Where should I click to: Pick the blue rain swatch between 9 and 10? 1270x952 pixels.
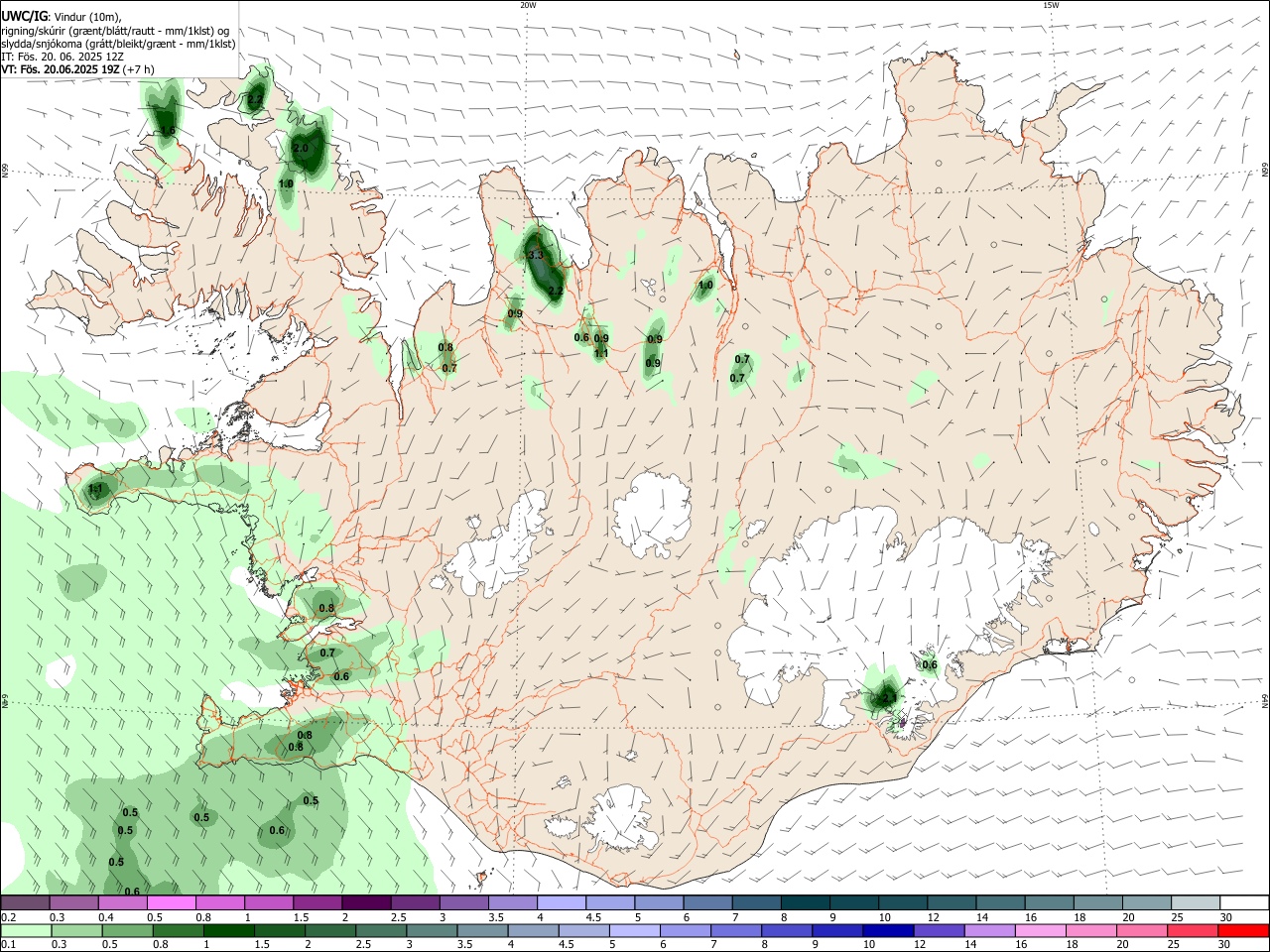point(837,930)
